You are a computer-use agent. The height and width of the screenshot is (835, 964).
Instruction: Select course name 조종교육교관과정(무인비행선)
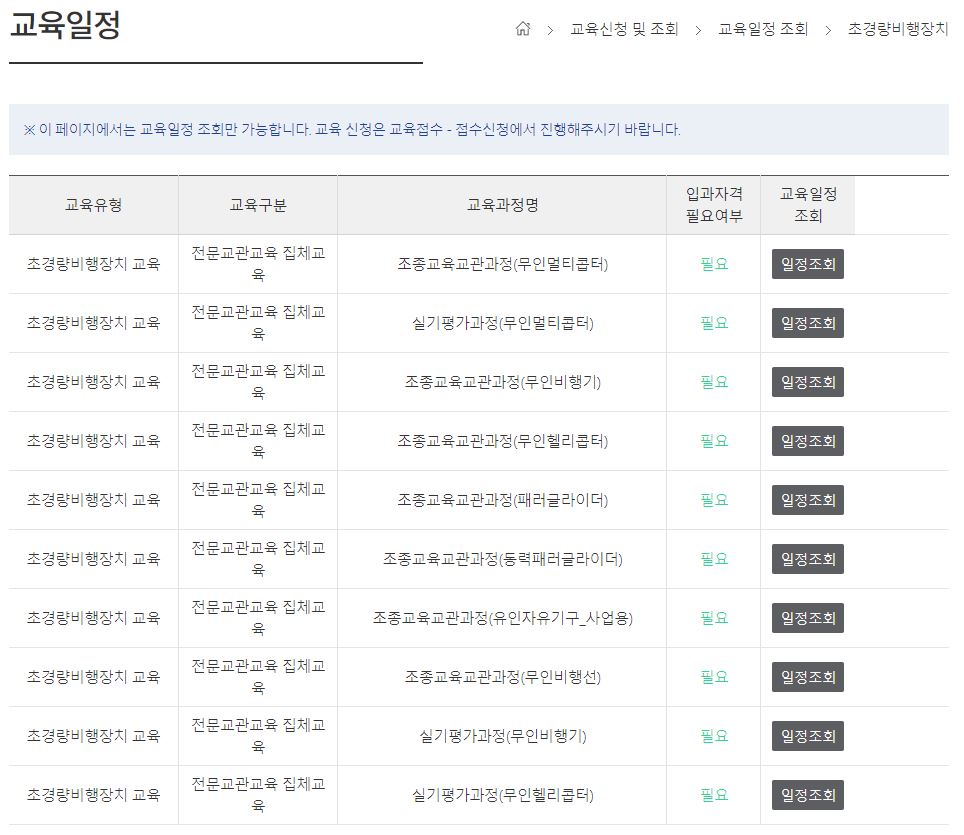pos(502,677)
